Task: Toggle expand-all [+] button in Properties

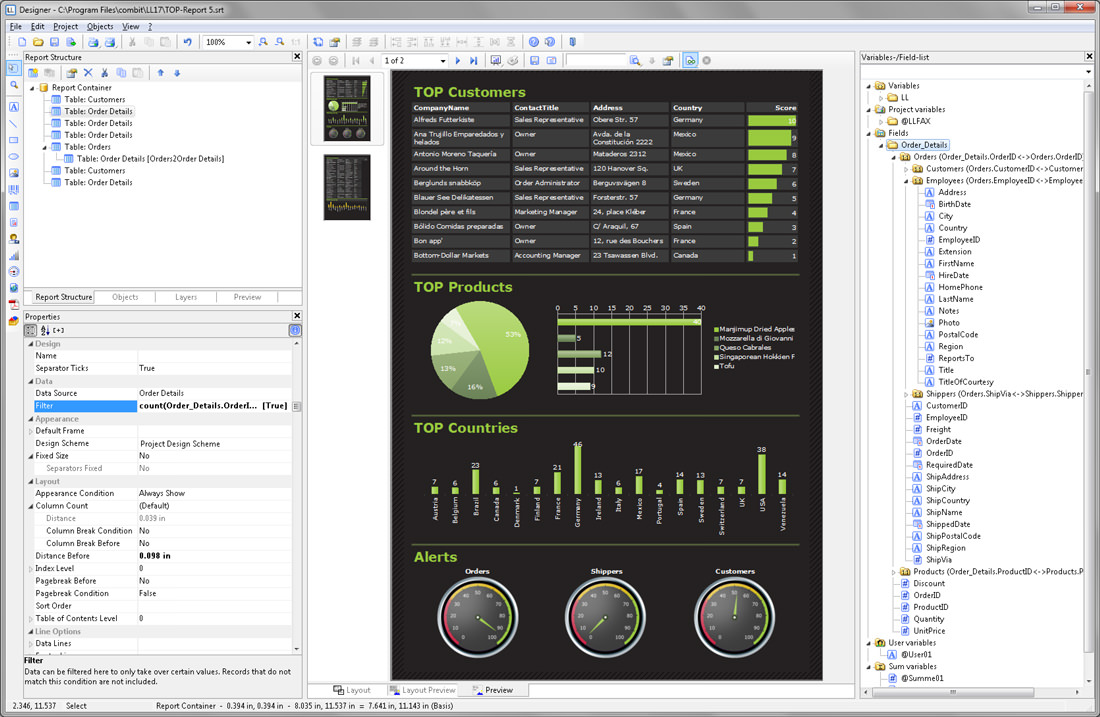Action: [59, 330]
